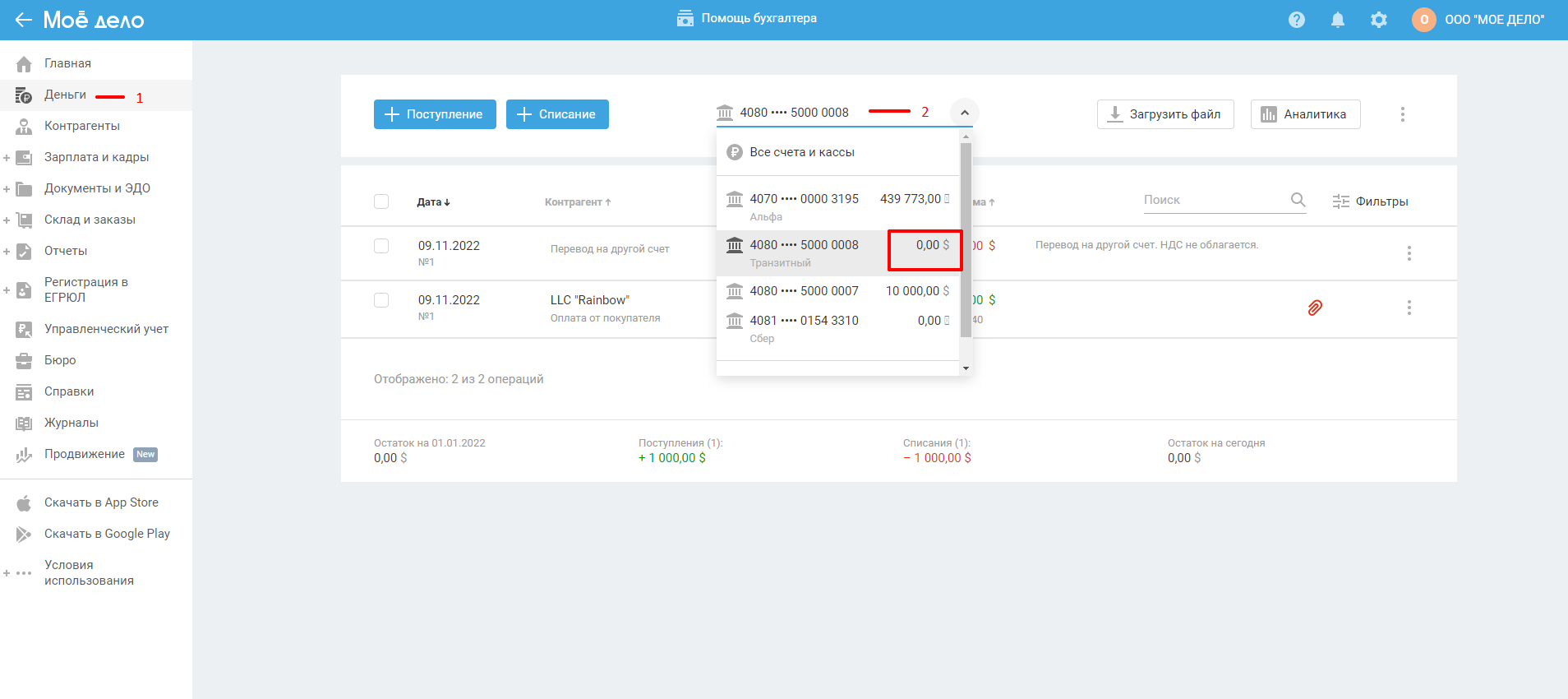Click the Помощь бухгалтера header link
Viewport: 1568px width, 699px height.
pos(747,18)
